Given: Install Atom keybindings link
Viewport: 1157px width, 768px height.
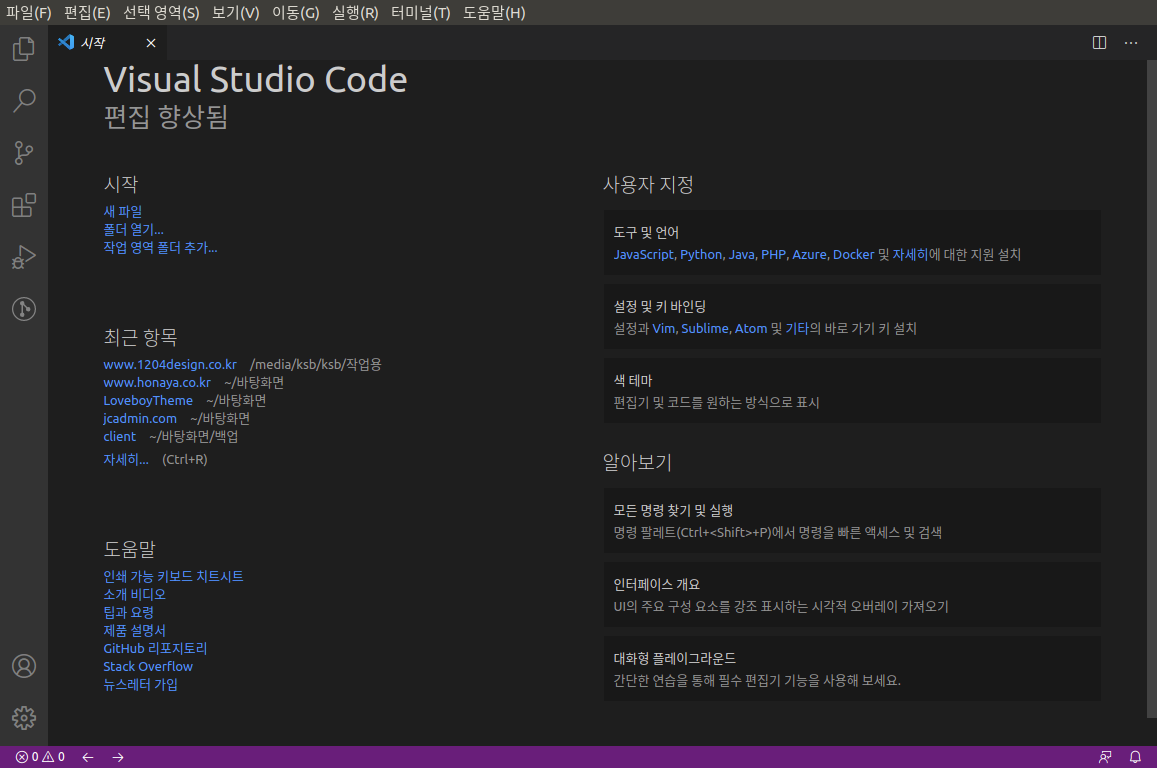Looking at the screenshot, I should pyautogui.click(x=751, y=328).
